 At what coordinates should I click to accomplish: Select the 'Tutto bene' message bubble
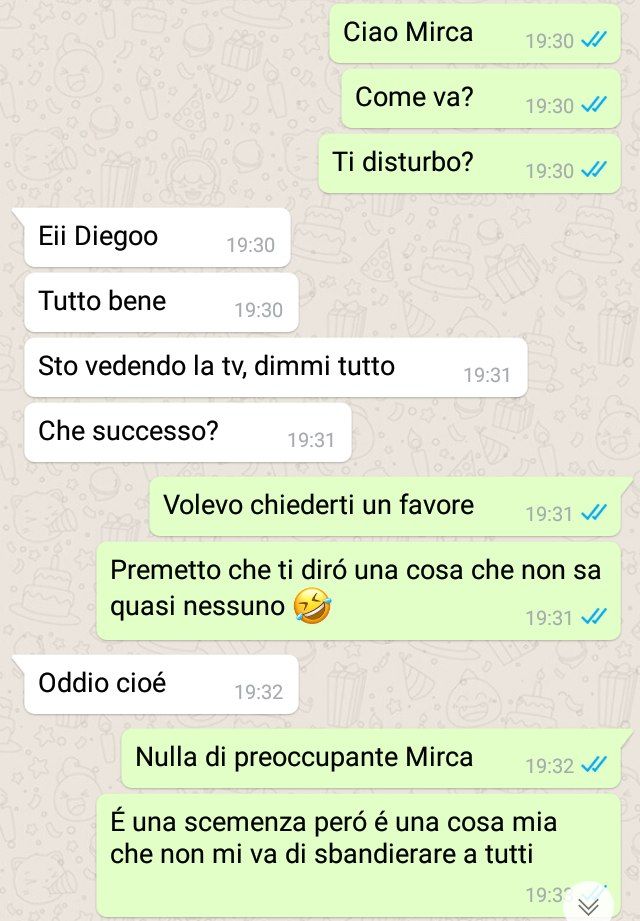point(161,302)
